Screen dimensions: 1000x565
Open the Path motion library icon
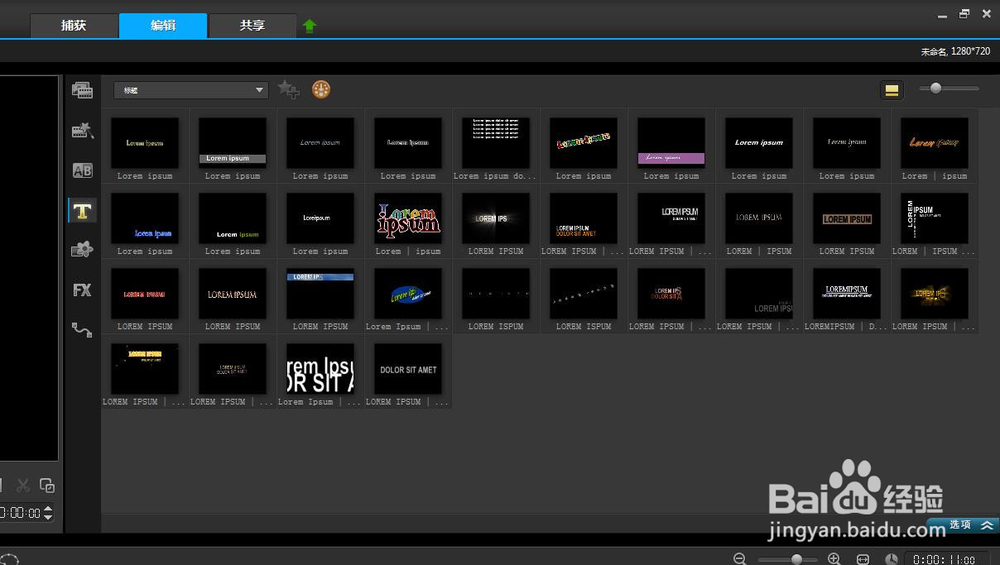click(82, 330)
